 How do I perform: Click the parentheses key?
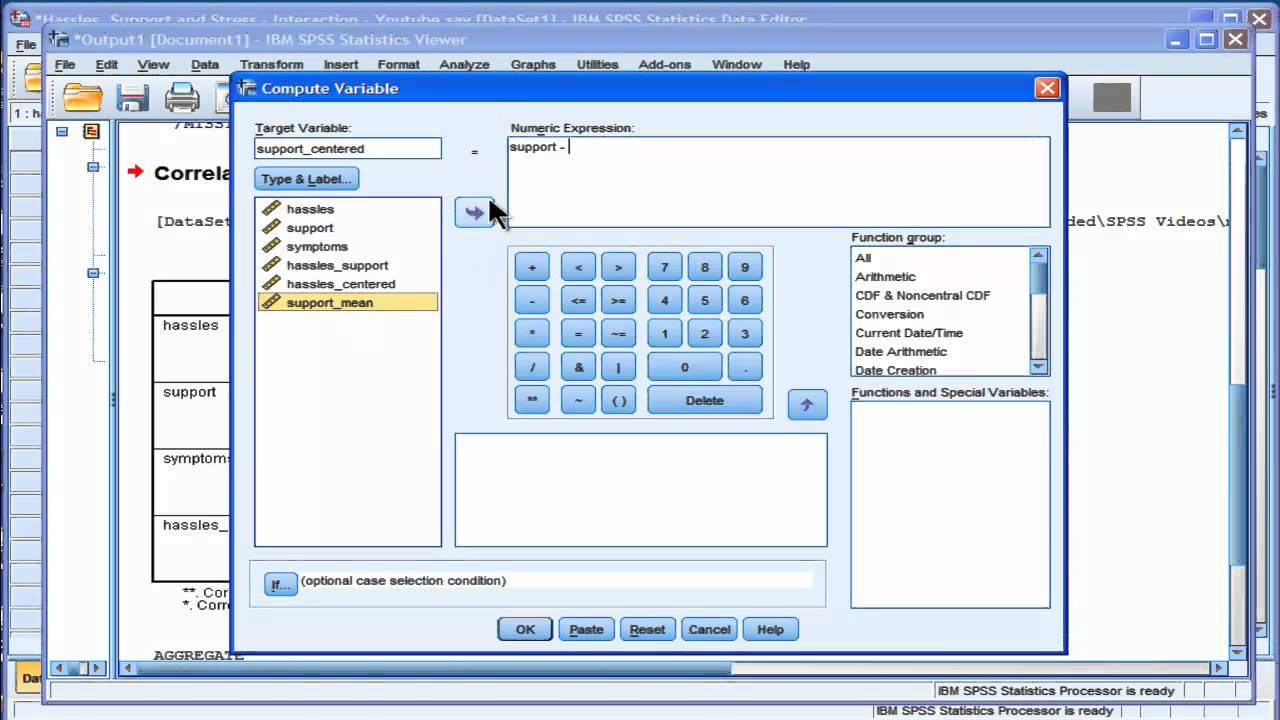pos(619,400)
